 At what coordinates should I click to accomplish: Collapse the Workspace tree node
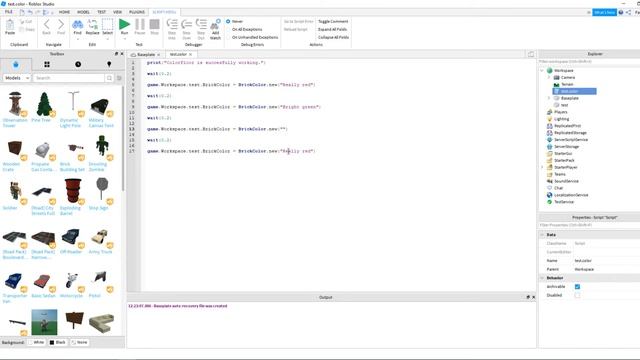pyautogui.click(x=542, y=71)
